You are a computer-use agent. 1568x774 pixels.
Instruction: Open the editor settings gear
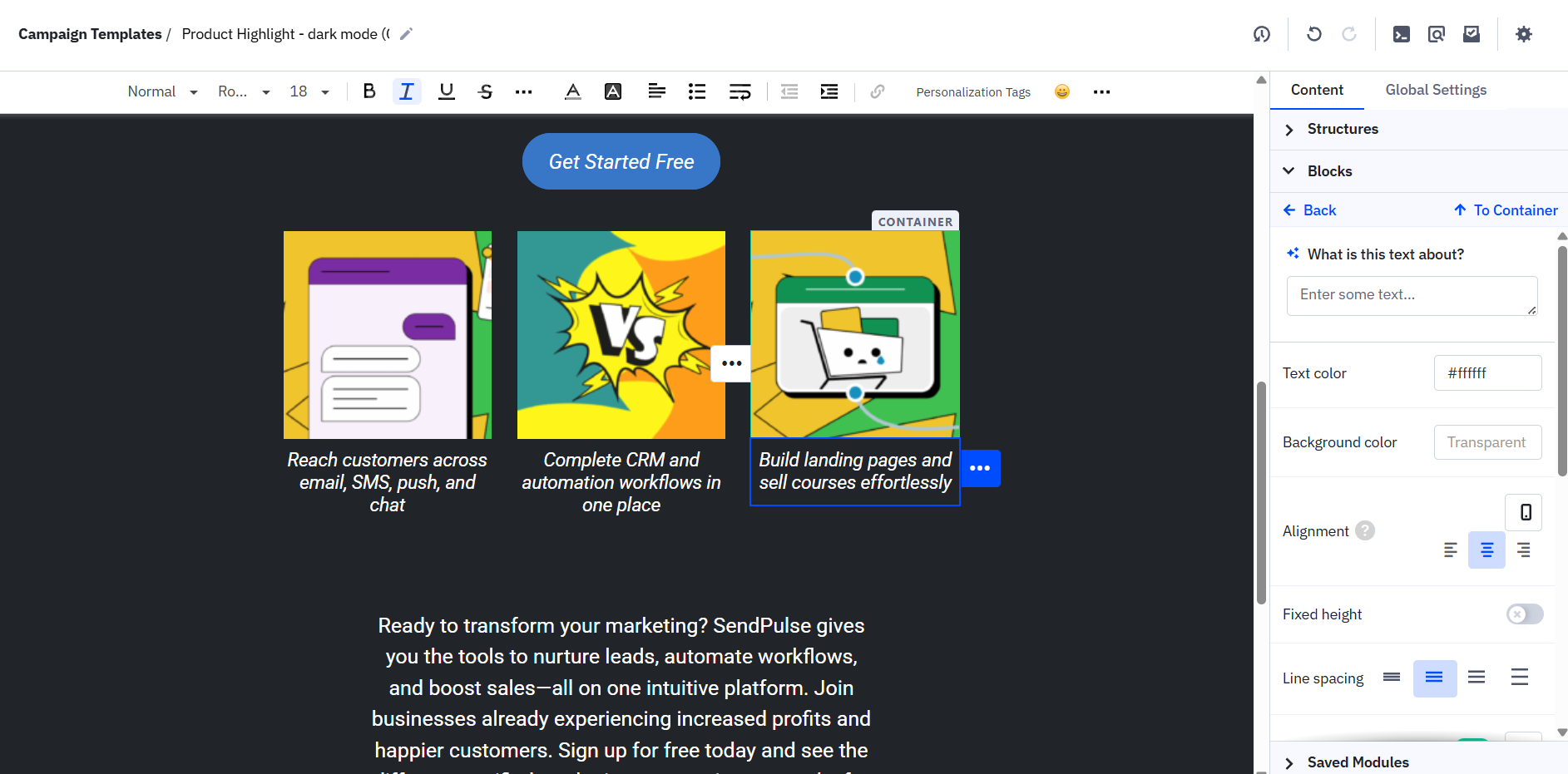pyautogui.click(x=1524, y=34)
